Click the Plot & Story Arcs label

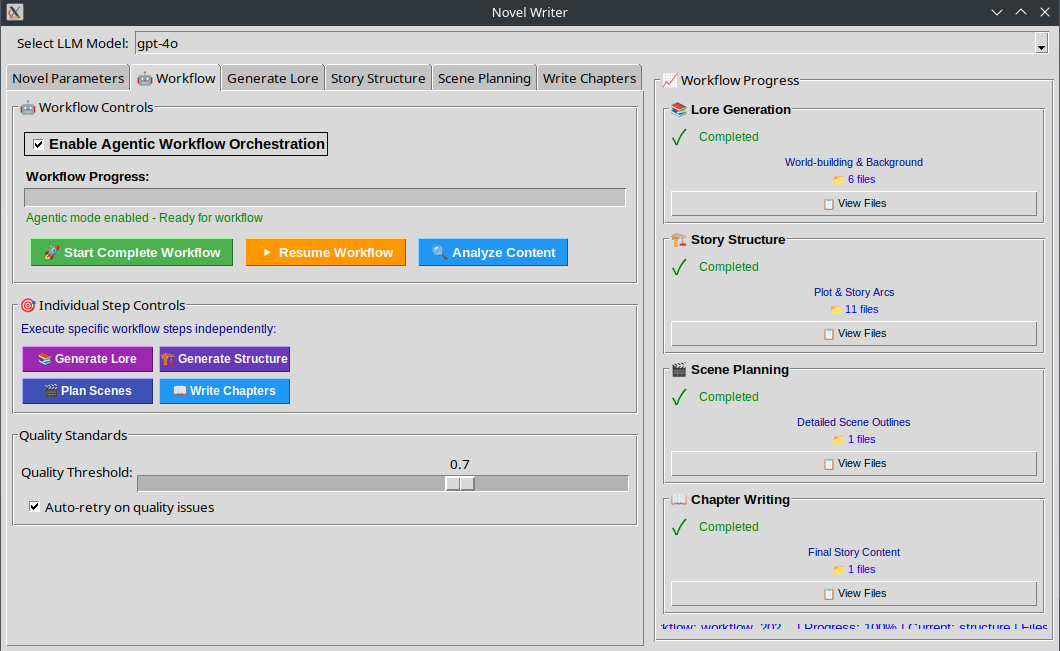[x=854, y=292]
